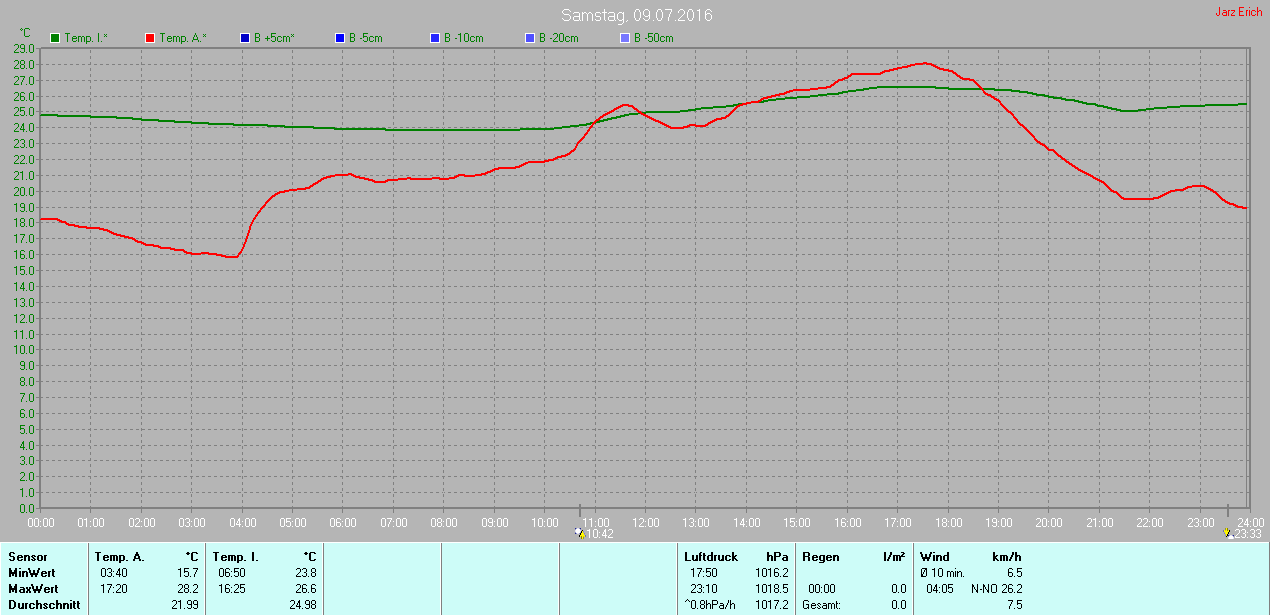
Task: Toggle the B +5cm legend entry
Action: pos(245,38)
